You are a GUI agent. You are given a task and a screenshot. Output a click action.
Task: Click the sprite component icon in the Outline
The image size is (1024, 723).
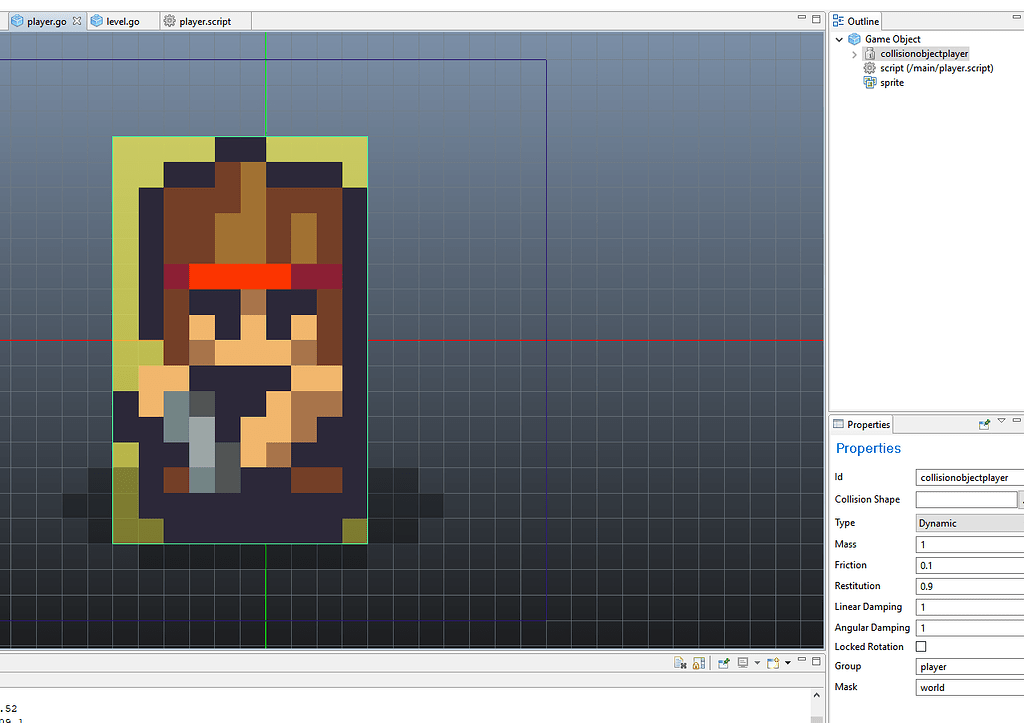[x=869, y=82]
